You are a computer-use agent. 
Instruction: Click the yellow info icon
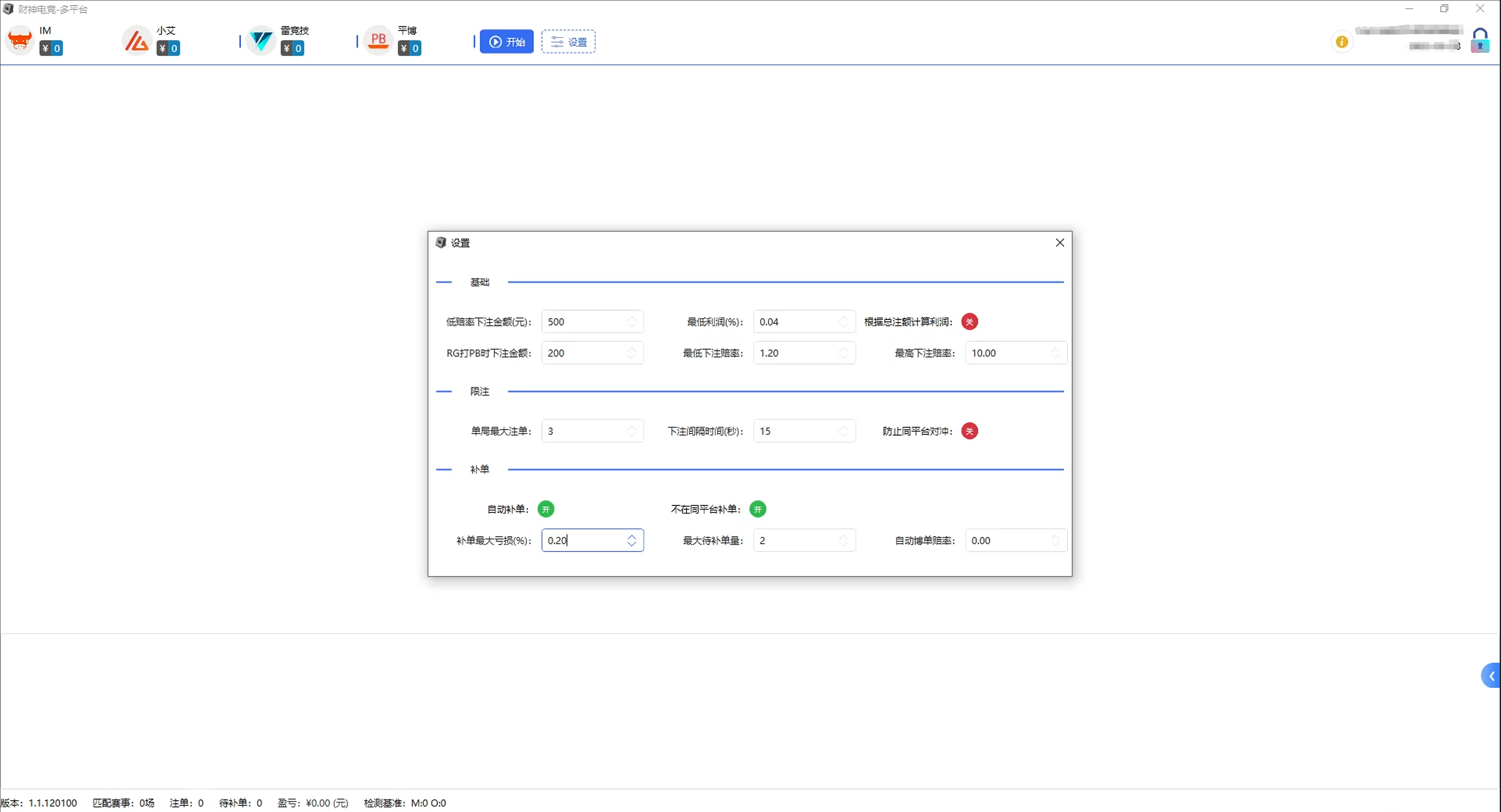tap(1341, 42)
